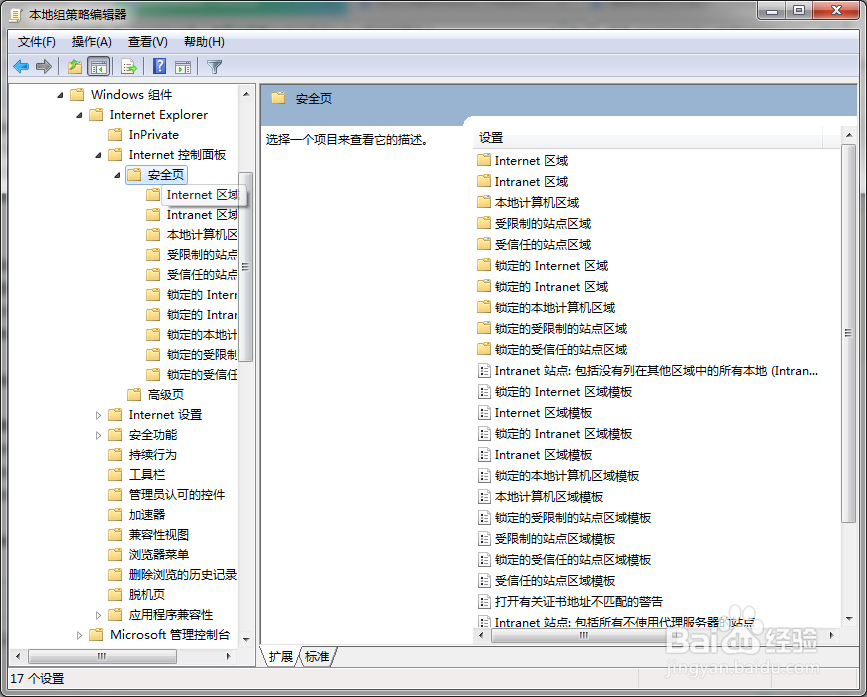Click the Back arrow toolbar icon
This screenshot has height=697, width=867.
click(x=21, y=67)
